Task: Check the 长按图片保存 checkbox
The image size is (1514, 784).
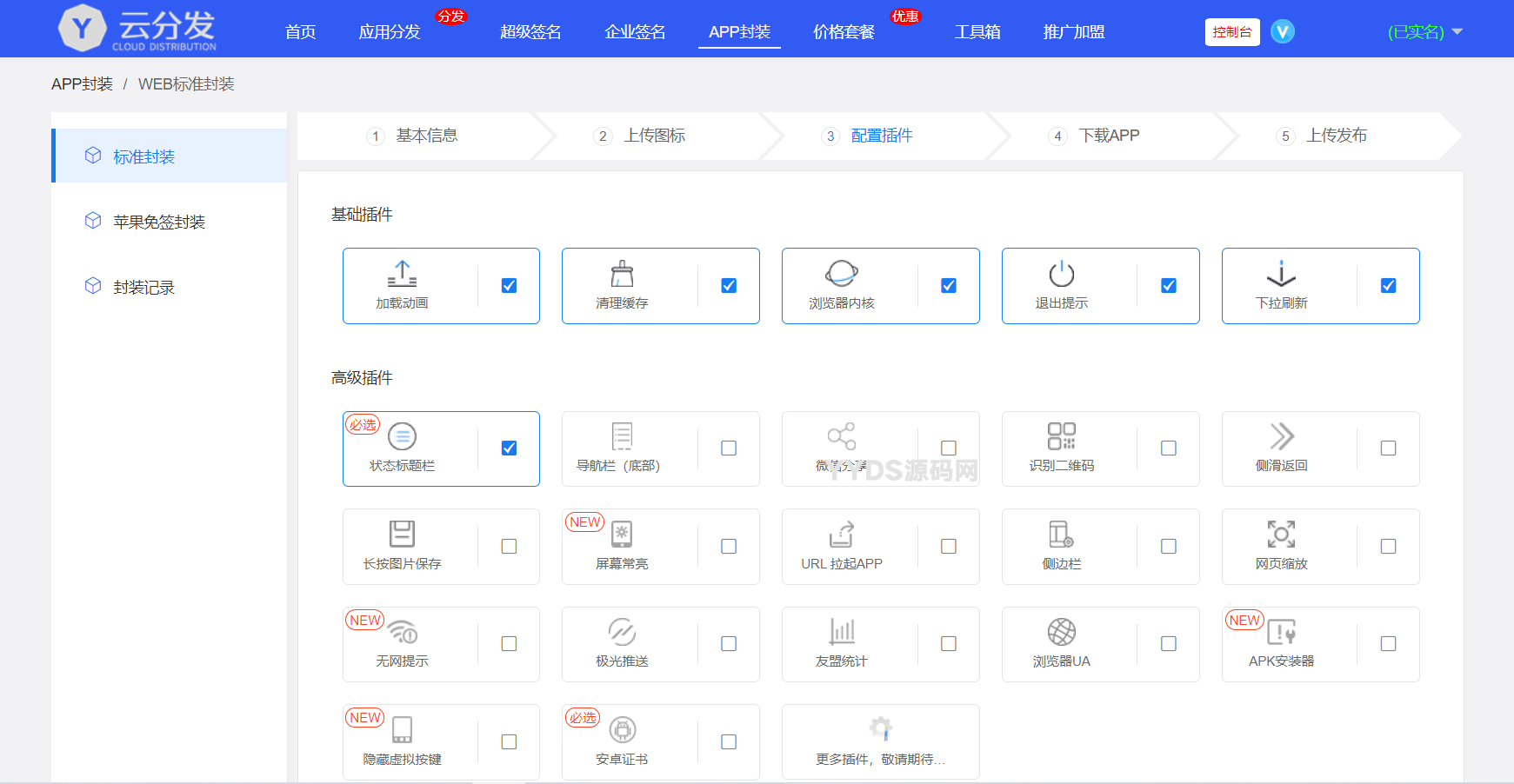Action: pyautogui.click(x=510, y=546)
